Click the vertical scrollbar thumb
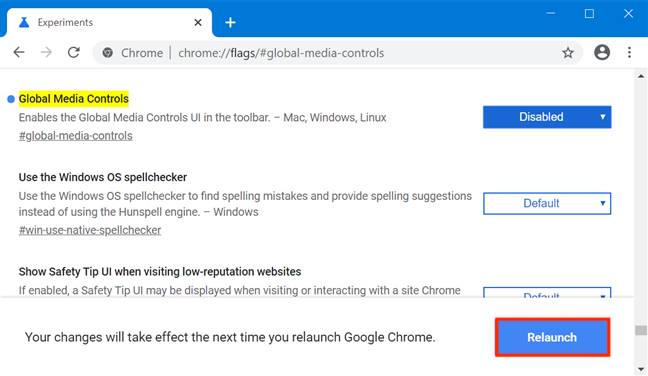Screen dimensions: 648x376 tap(641, 330)
